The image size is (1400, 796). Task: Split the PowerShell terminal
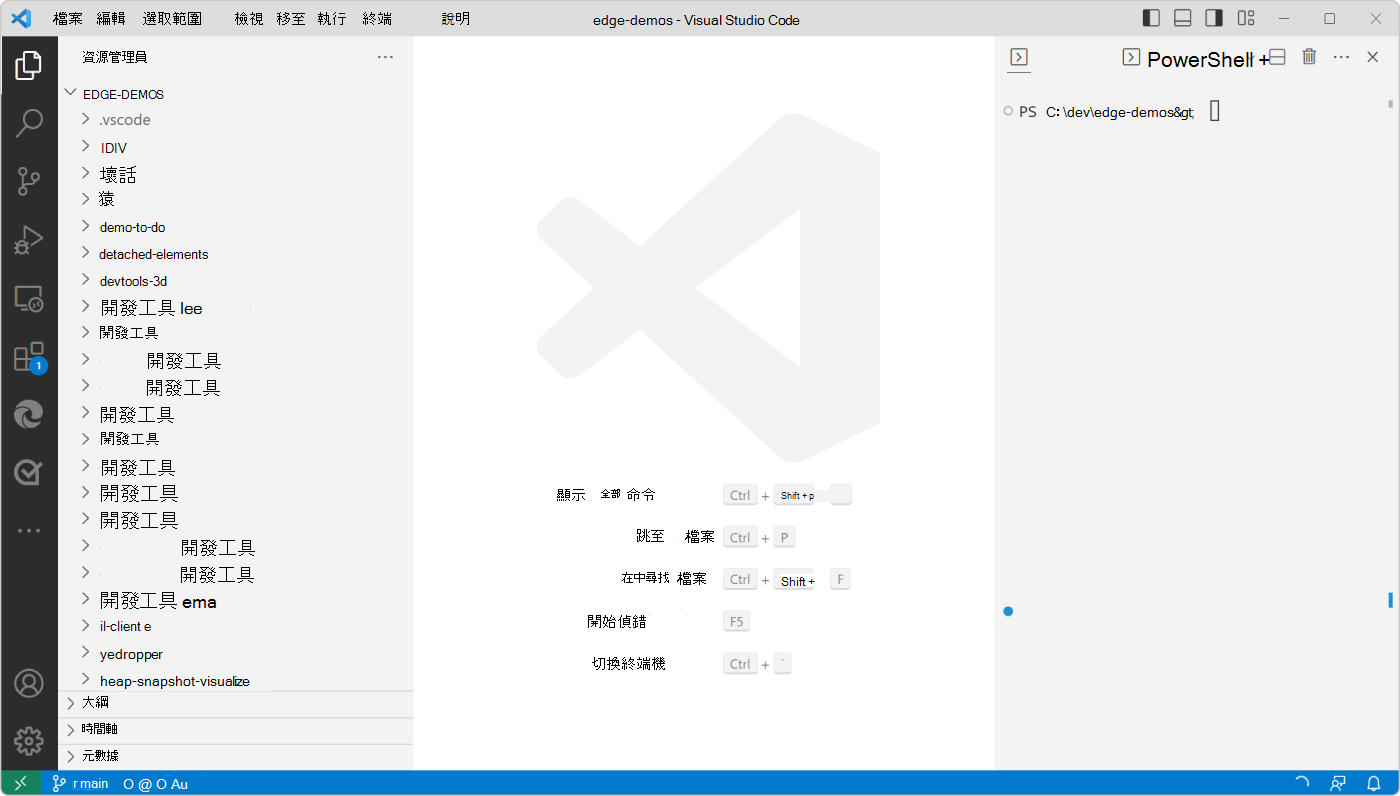(x=1276, y=57)
